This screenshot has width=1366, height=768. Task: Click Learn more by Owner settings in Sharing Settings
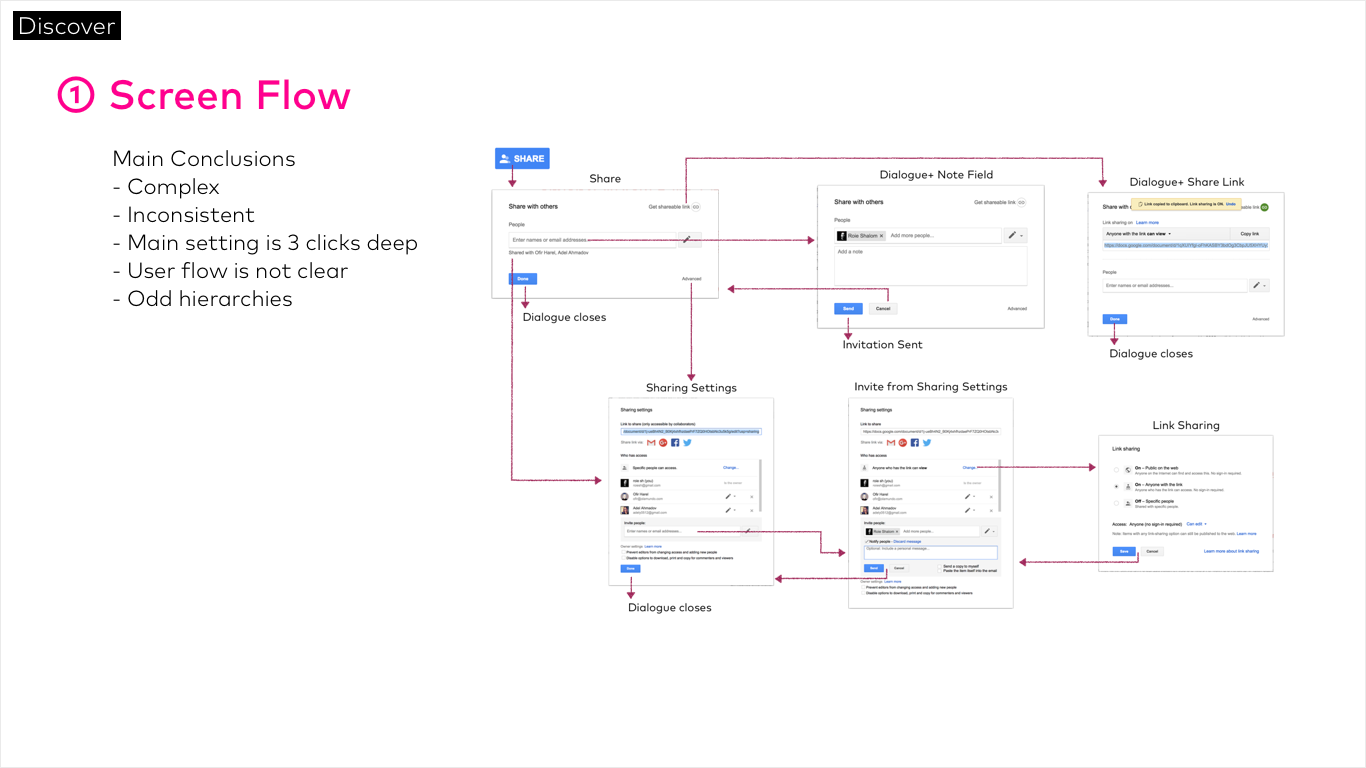[653, 547]
